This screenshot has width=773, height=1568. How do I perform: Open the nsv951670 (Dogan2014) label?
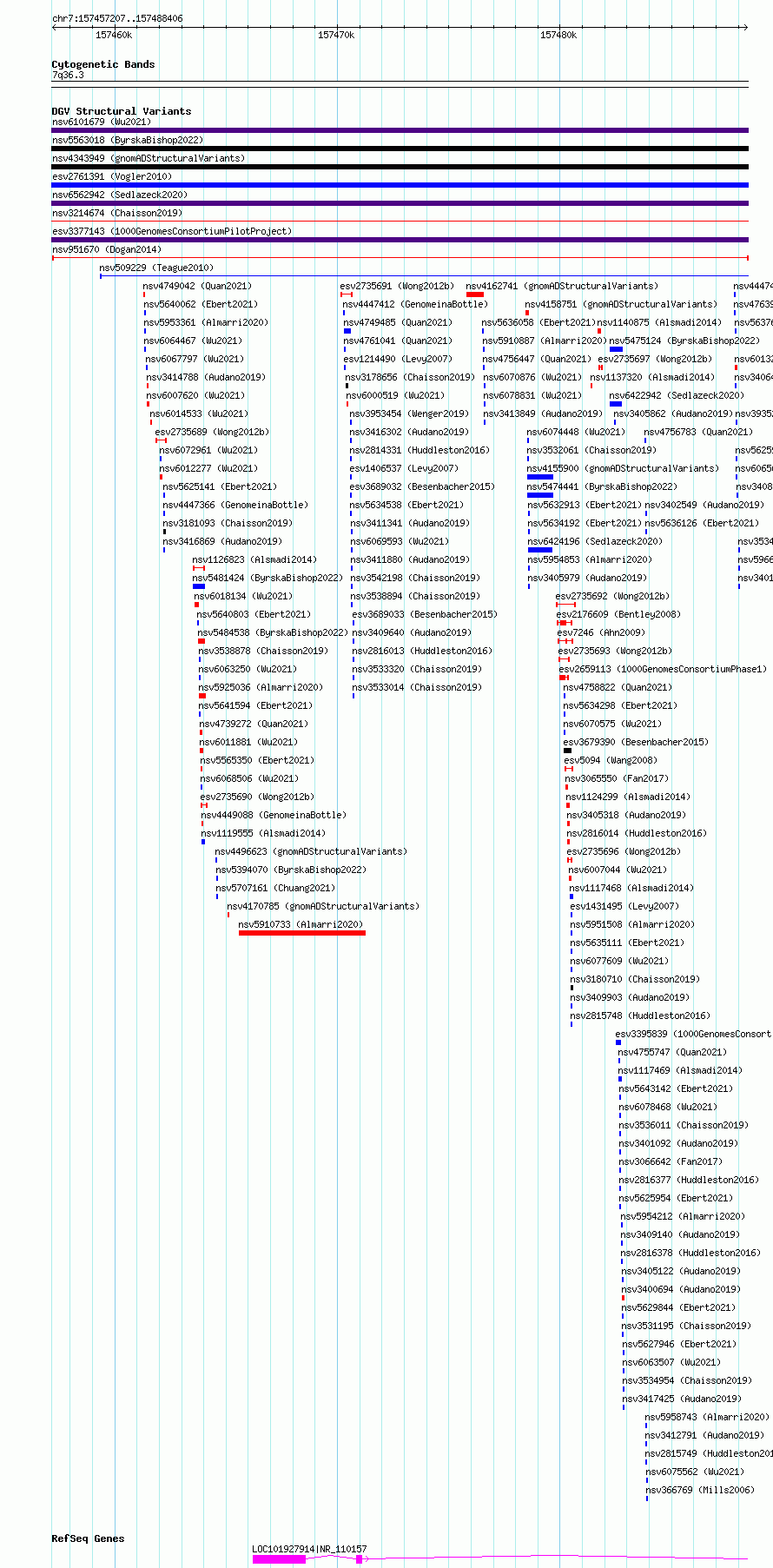[x=107, y=249]
